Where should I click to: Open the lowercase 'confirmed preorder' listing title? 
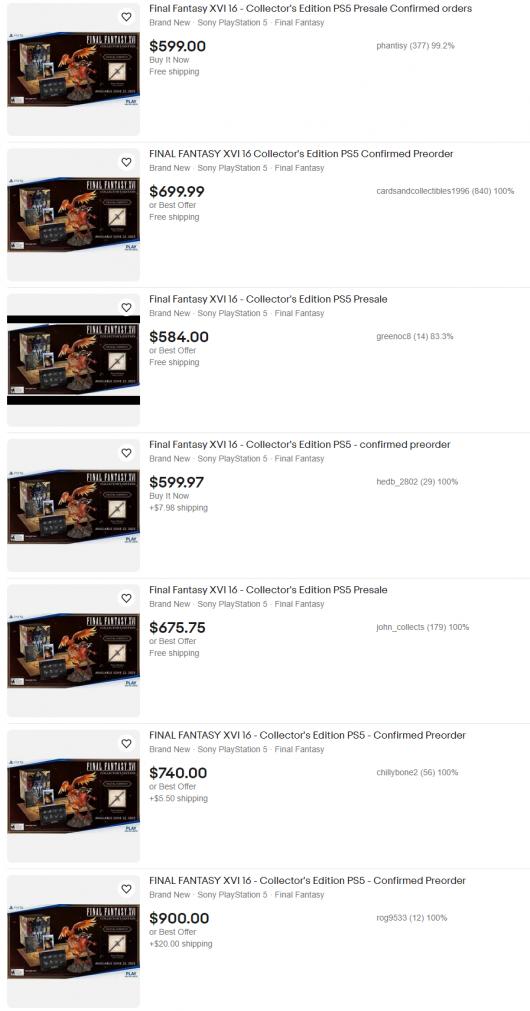[x=300, y=444]
